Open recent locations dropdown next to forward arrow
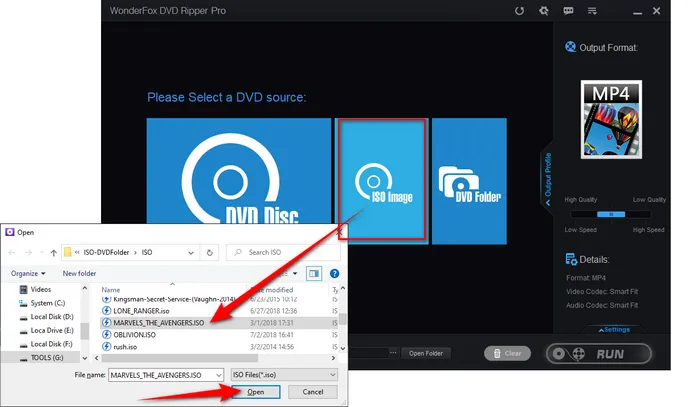 click(42, 253)
